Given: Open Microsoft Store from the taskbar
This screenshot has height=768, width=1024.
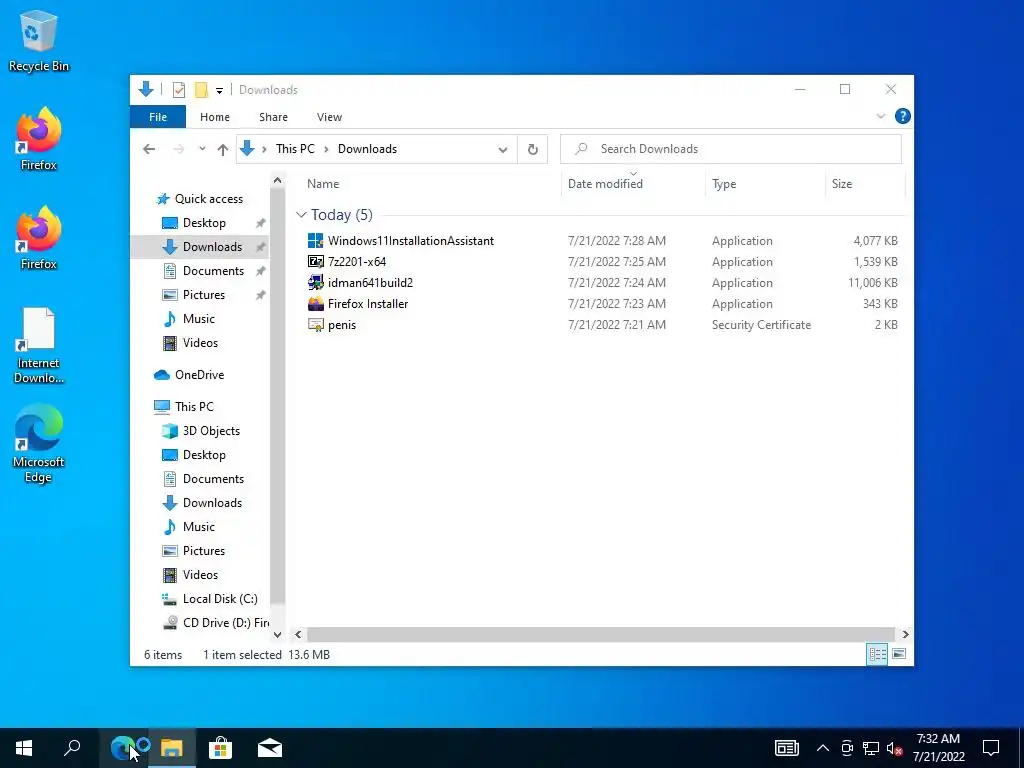Looking at the screenshot, I should (x=221, y=748).
